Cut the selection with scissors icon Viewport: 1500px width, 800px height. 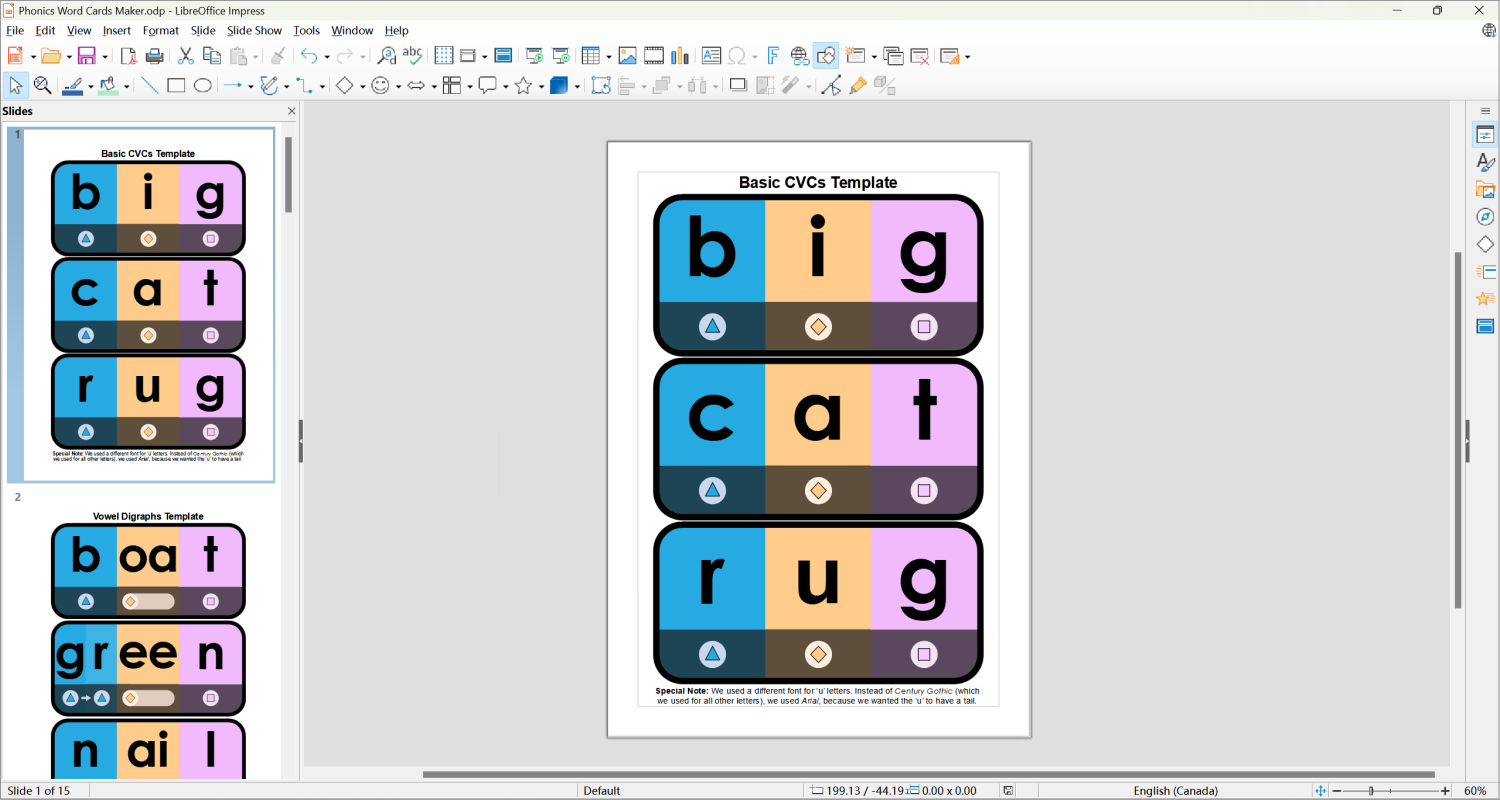coord(185,56)
